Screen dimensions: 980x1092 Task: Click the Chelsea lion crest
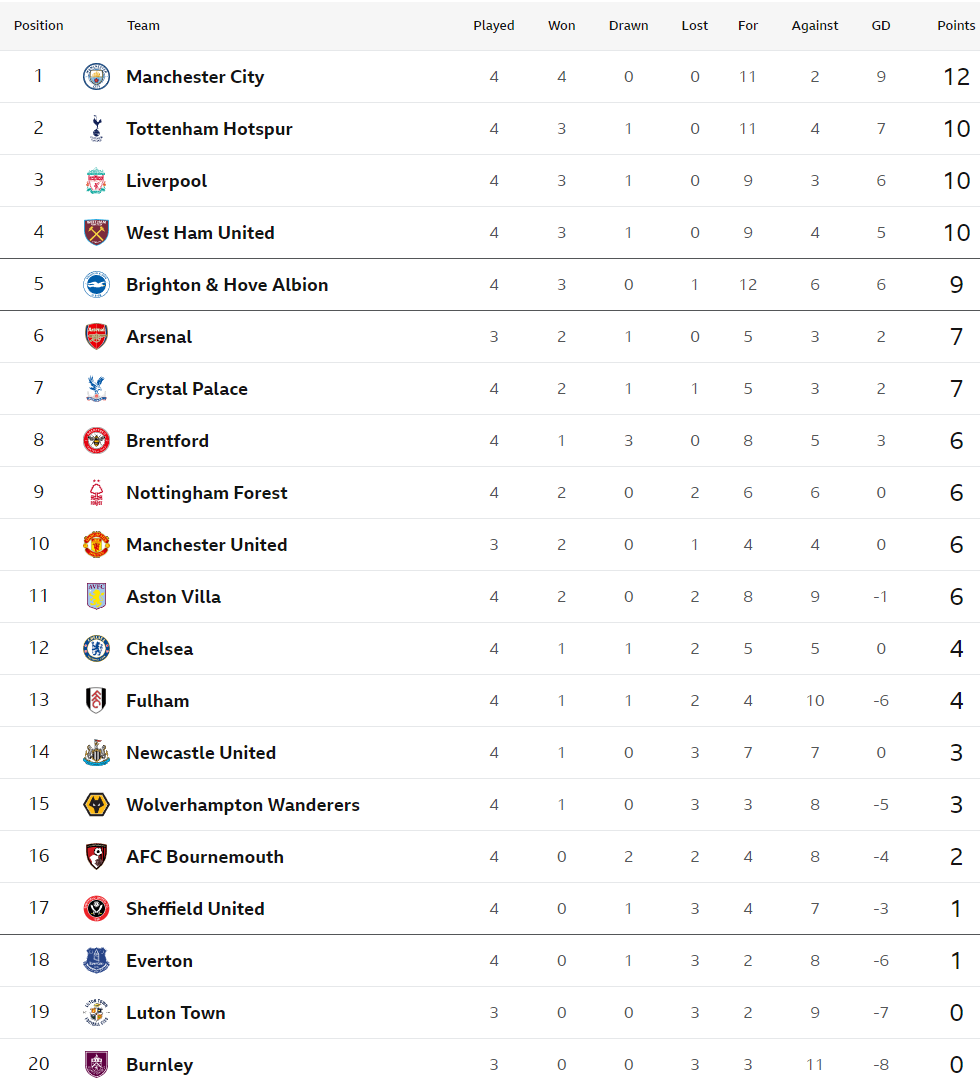coord(96,649)
